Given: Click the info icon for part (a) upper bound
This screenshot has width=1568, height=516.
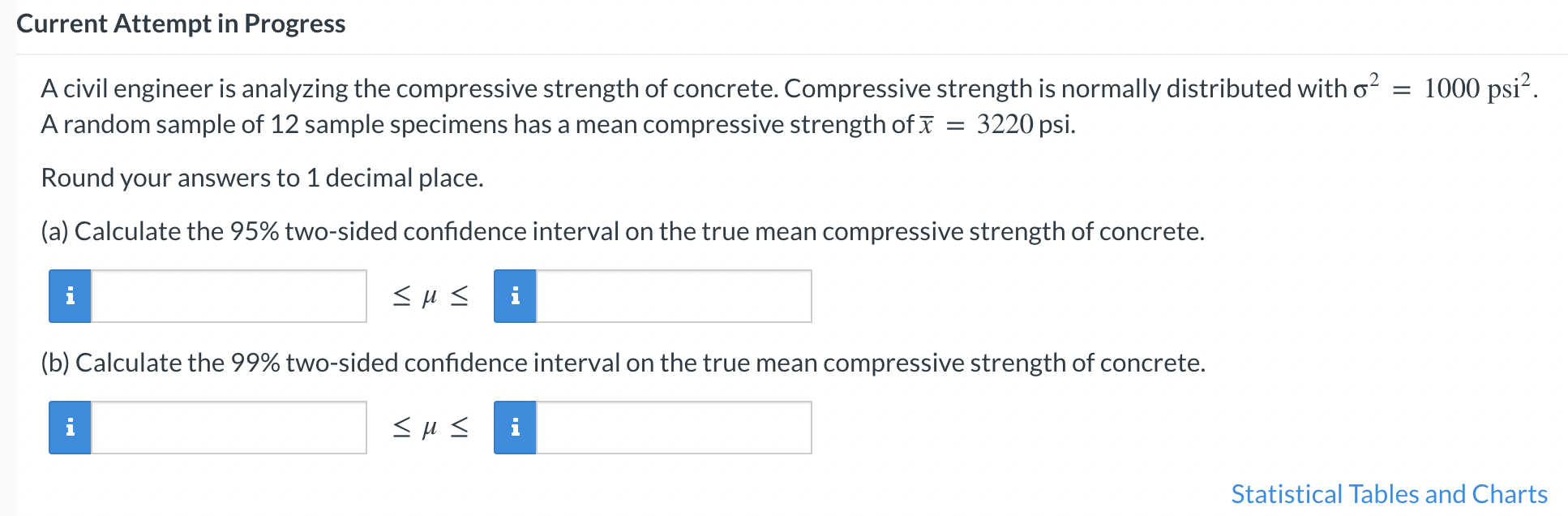Looking at the screenshot, I should [515, 296].
